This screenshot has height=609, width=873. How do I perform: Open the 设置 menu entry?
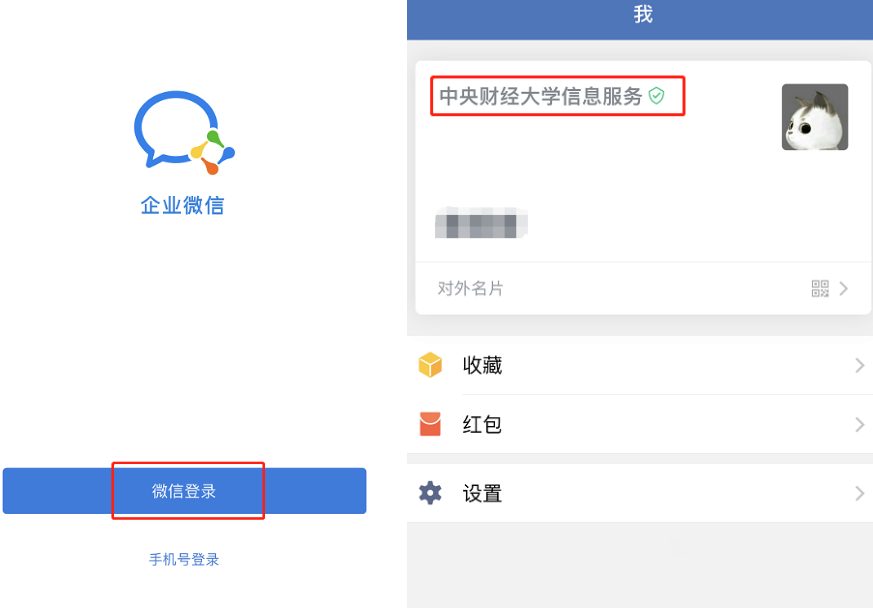640,493
